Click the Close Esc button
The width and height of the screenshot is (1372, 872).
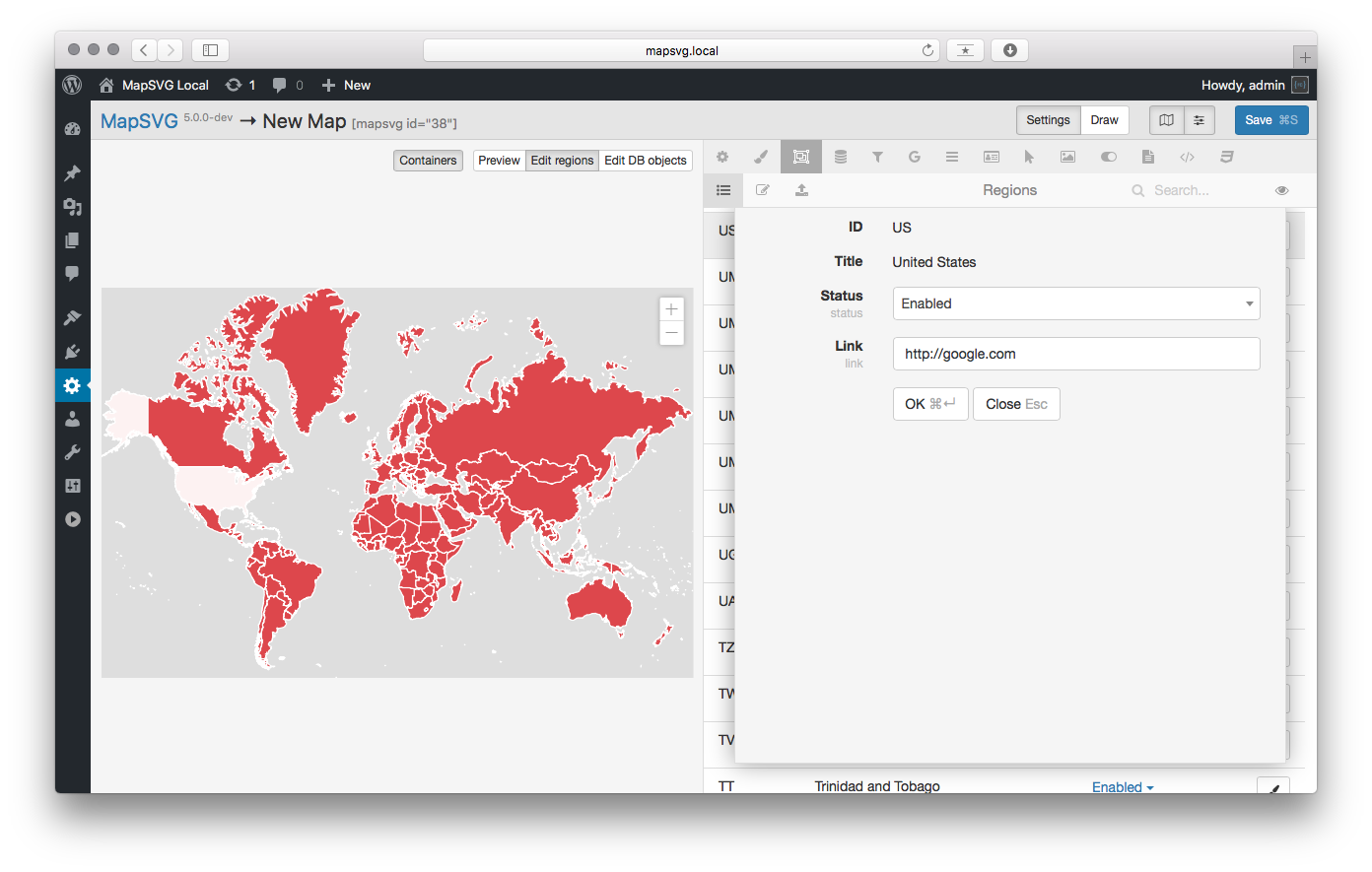1016,404
